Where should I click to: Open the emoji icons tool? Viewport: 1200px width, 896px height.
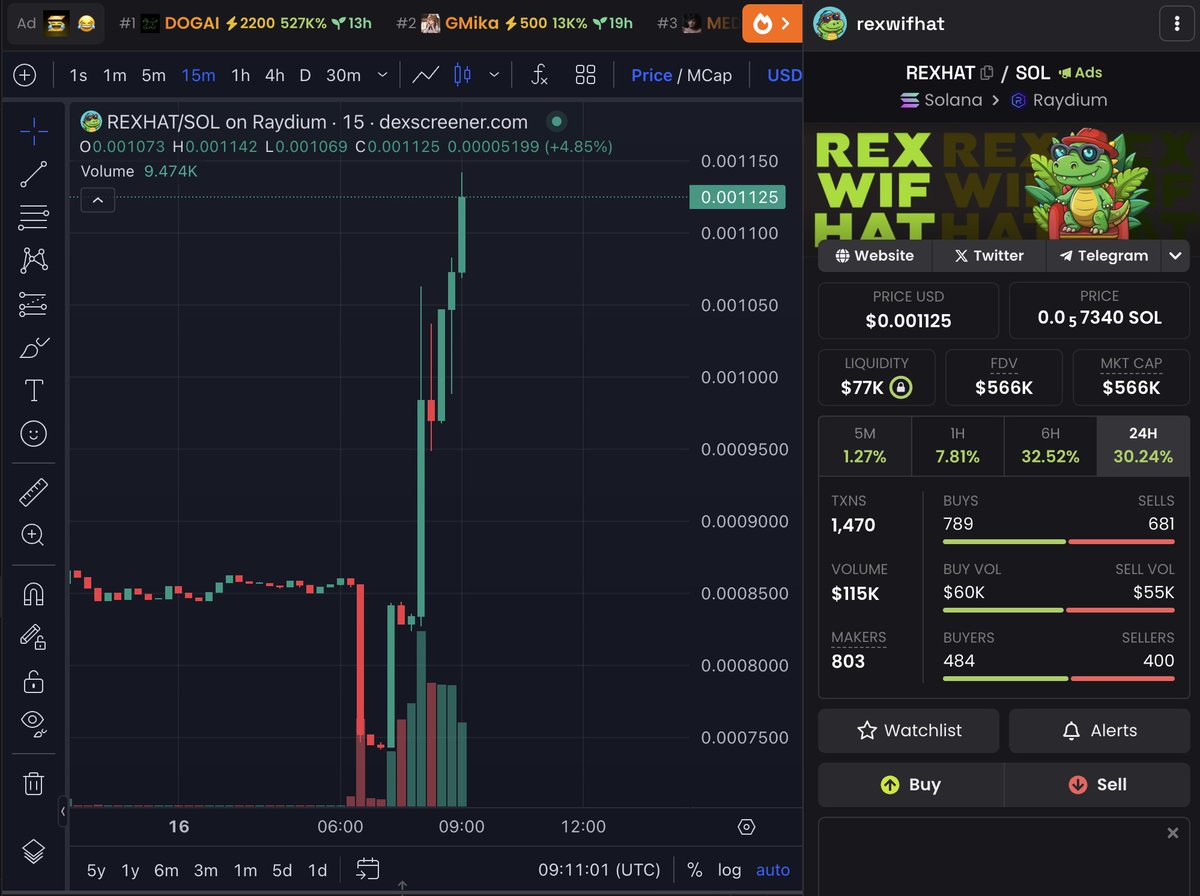point(33,434)
